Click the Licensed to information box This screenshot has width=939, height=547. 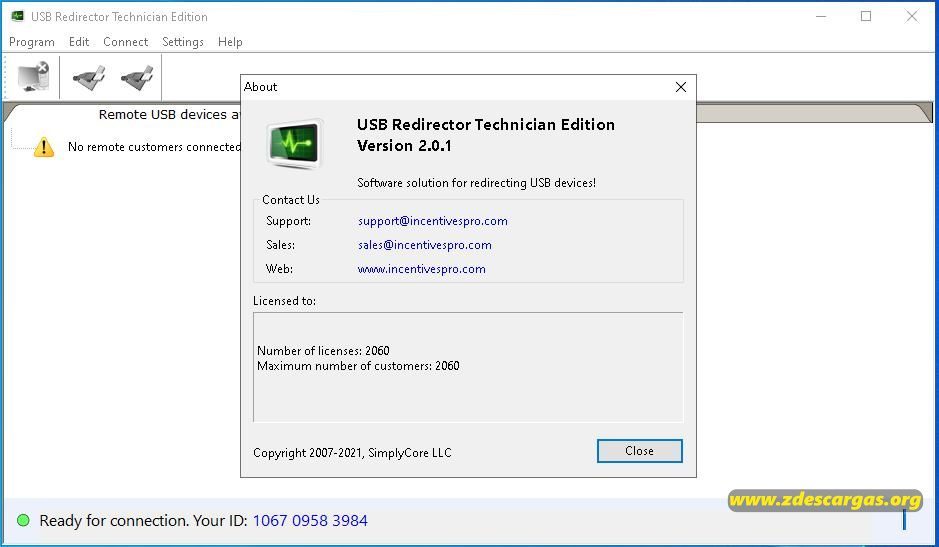(x=468, y=367)
